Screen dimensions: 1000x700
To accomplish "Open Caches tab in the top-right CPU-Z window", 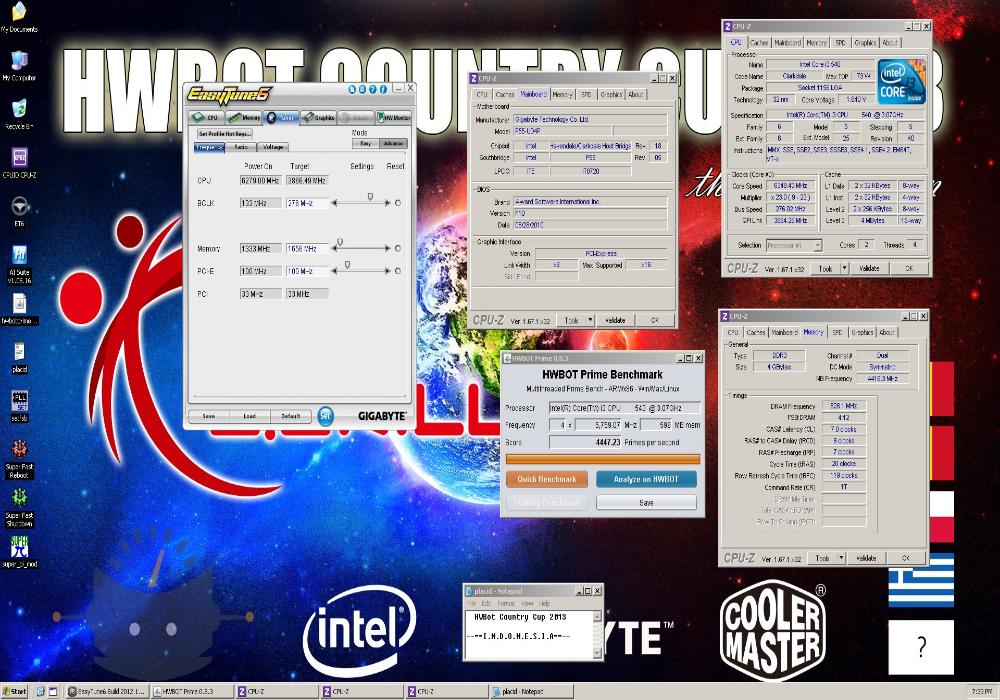I will click(759, 42).
